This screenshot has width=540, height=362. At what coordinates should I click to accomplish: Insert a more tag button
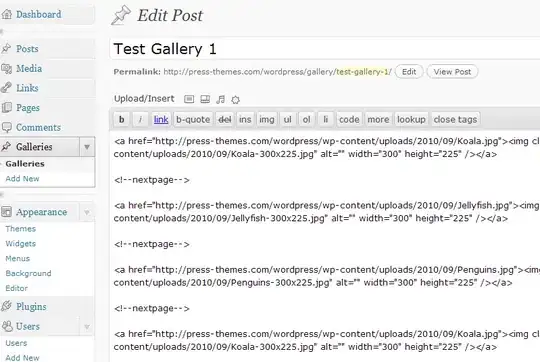coord(378,120)
